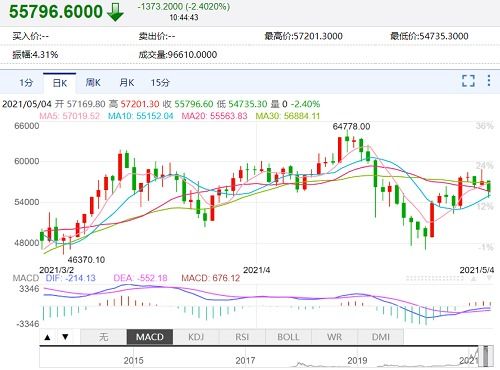The width and height of the screenshot is (500, 370).
Task: Choose the WR indicator
Action: tap(334, 337)
